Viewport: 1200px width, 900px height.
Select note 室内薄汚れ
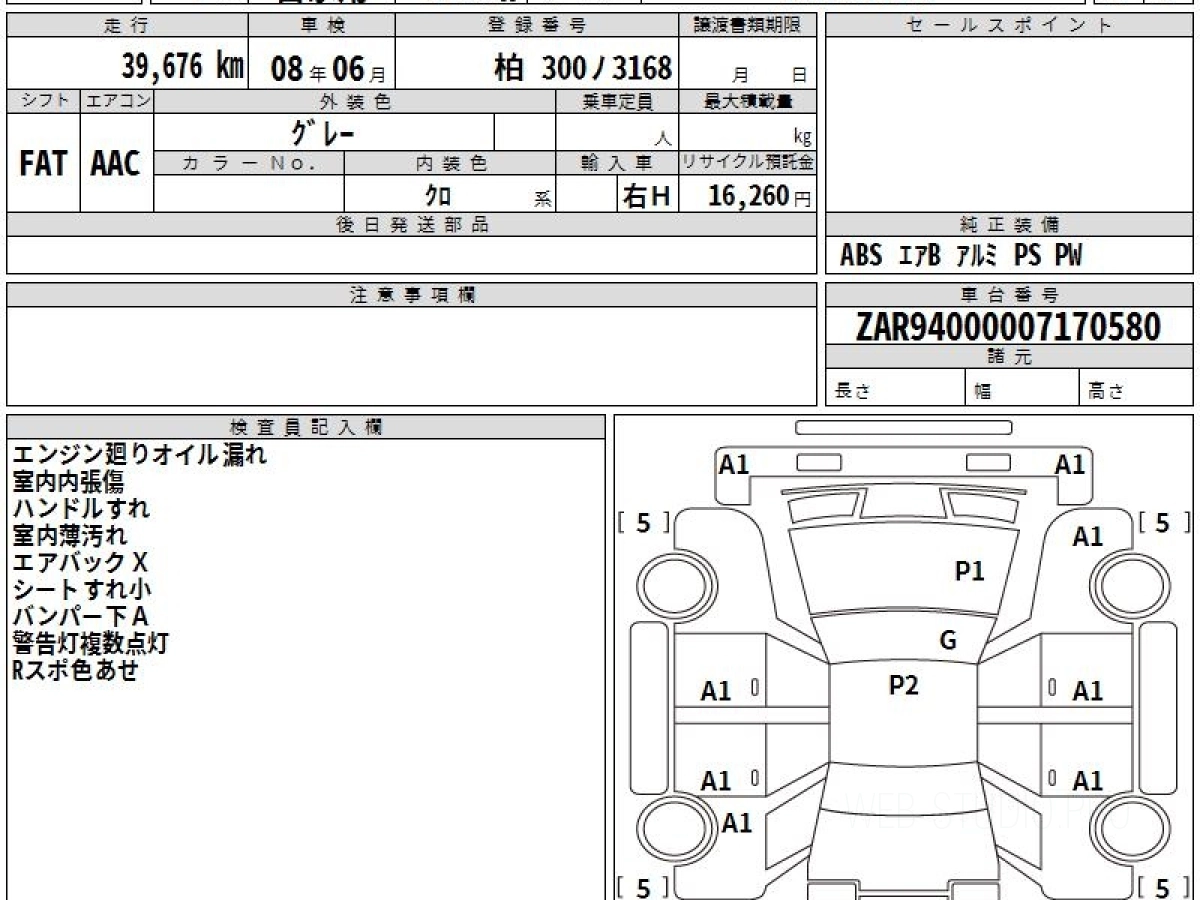tap(70, 536)
